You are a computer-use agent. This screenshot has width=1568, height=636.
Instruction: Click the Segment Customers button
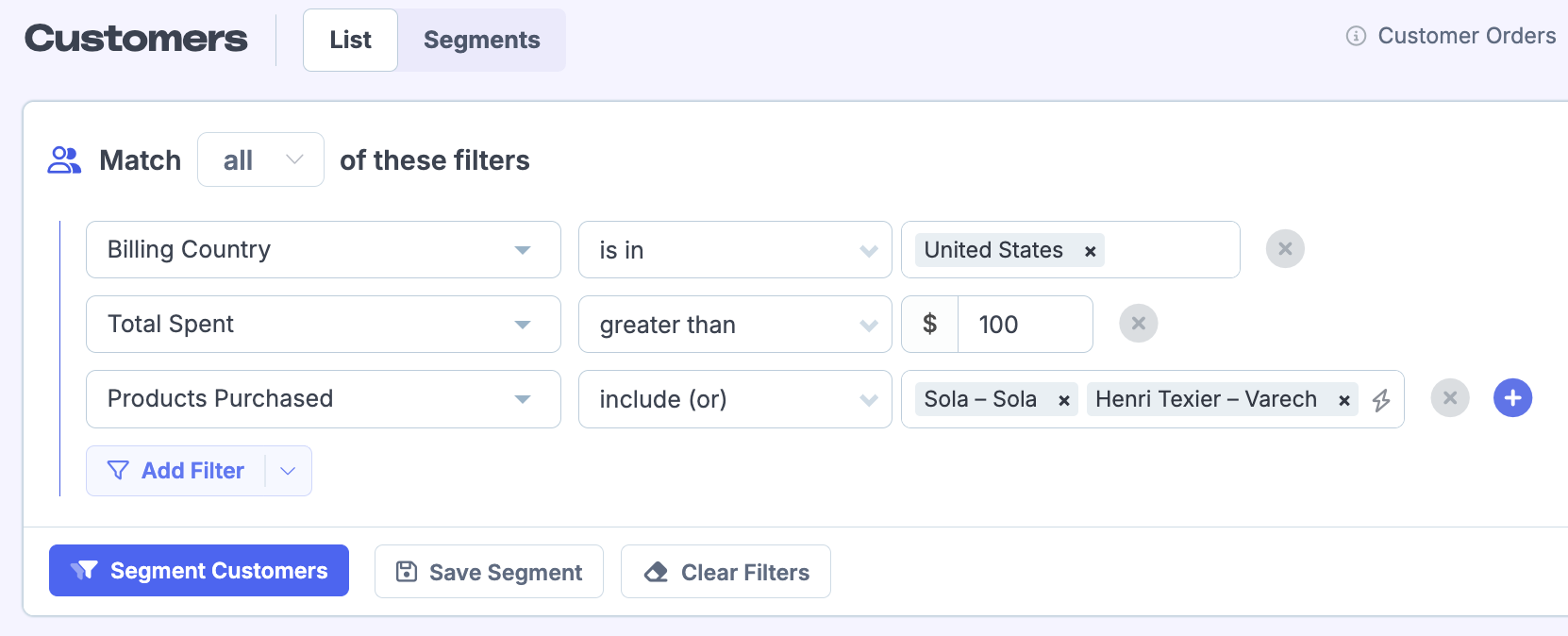pos(199,571)
